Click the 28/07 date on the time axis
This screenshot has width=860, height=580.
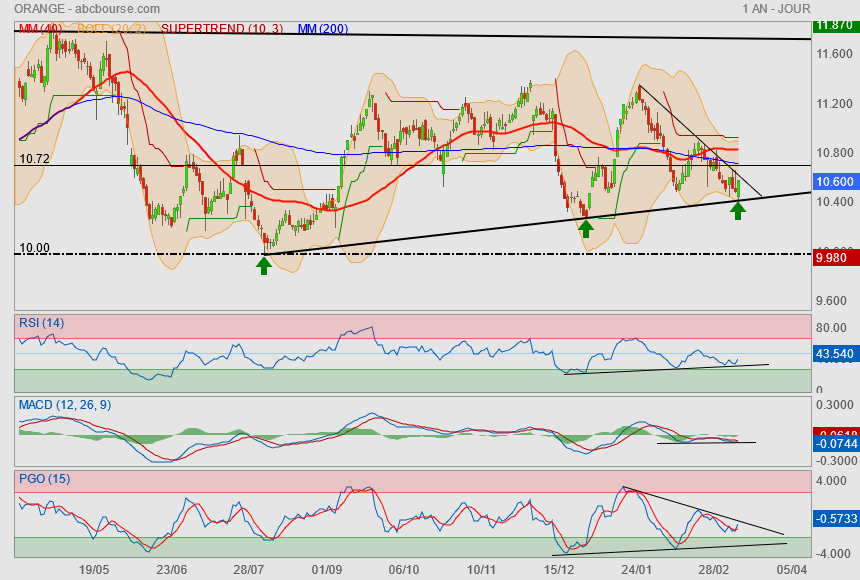coord(249,570)
